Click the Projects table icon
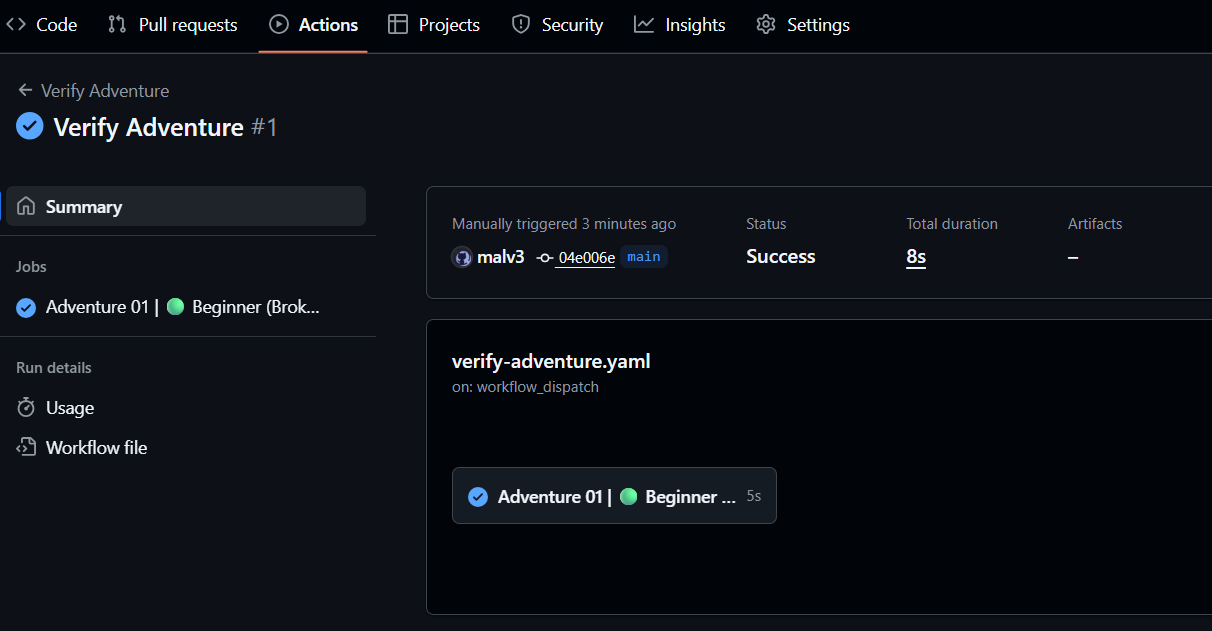 click(x=398, y=25)
